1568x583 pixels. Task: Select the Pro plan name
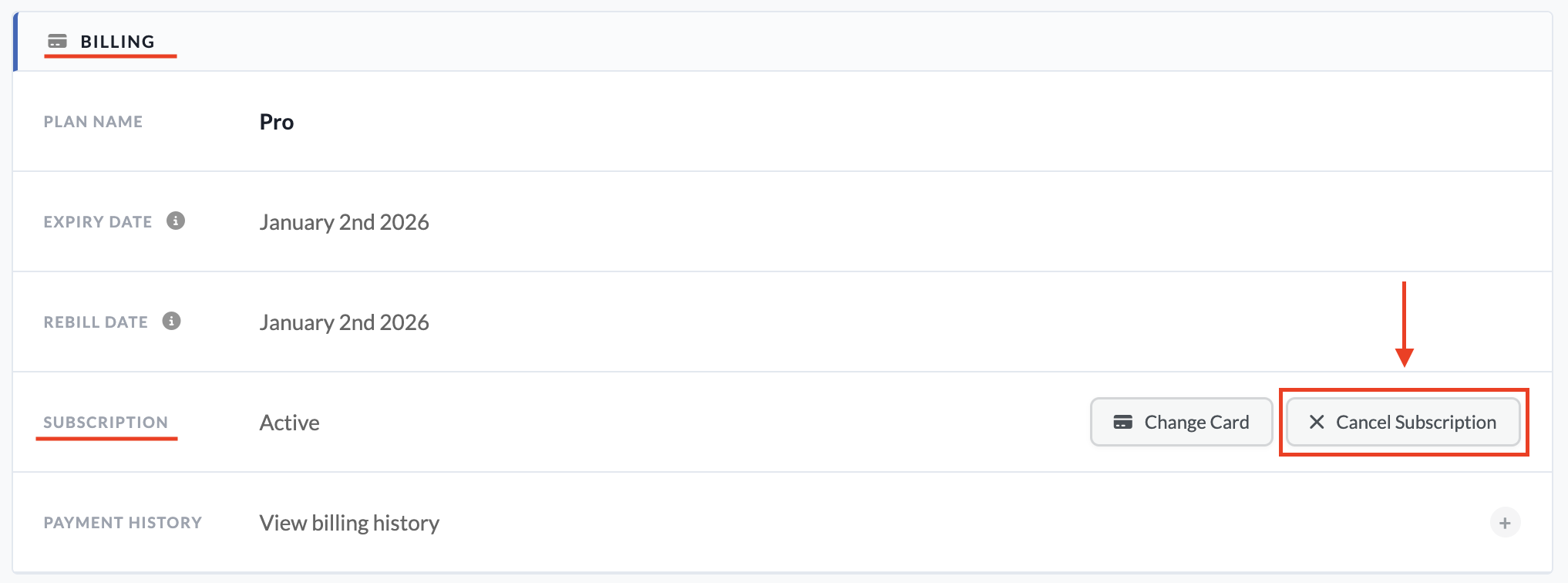[275, 121]
